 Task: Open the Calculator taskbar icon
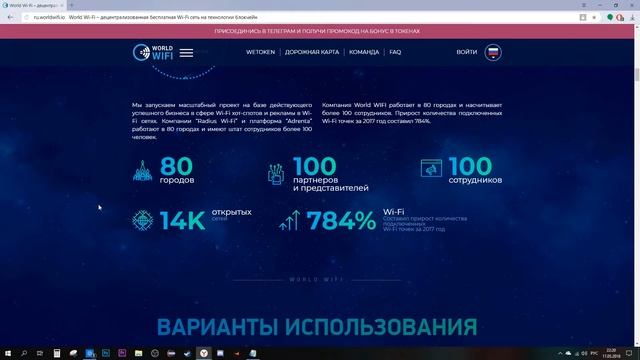click(x=57, y=353)
